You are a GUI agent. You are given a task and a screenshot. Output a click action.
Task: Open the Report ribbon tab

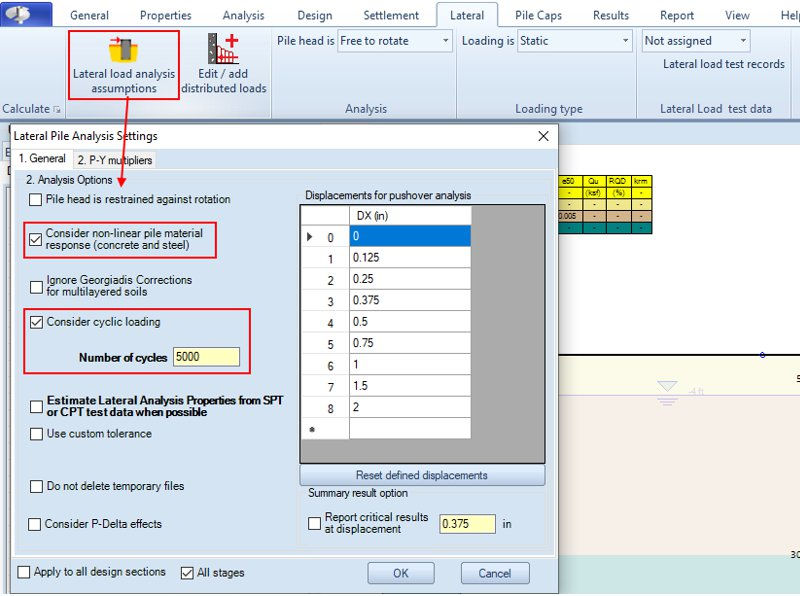point(677,15)
